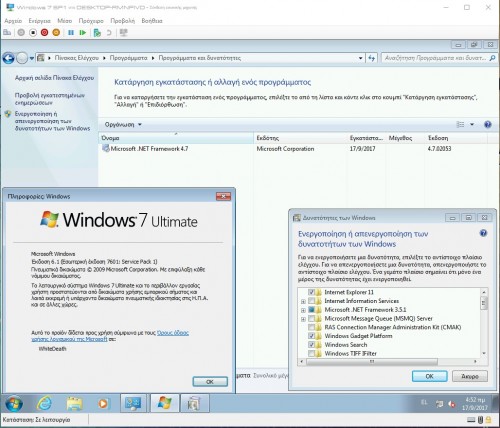The image size is (500, 428).
Task: Uncheck the Windows Search feature checkbox
Action: click(x=311, y=344)
